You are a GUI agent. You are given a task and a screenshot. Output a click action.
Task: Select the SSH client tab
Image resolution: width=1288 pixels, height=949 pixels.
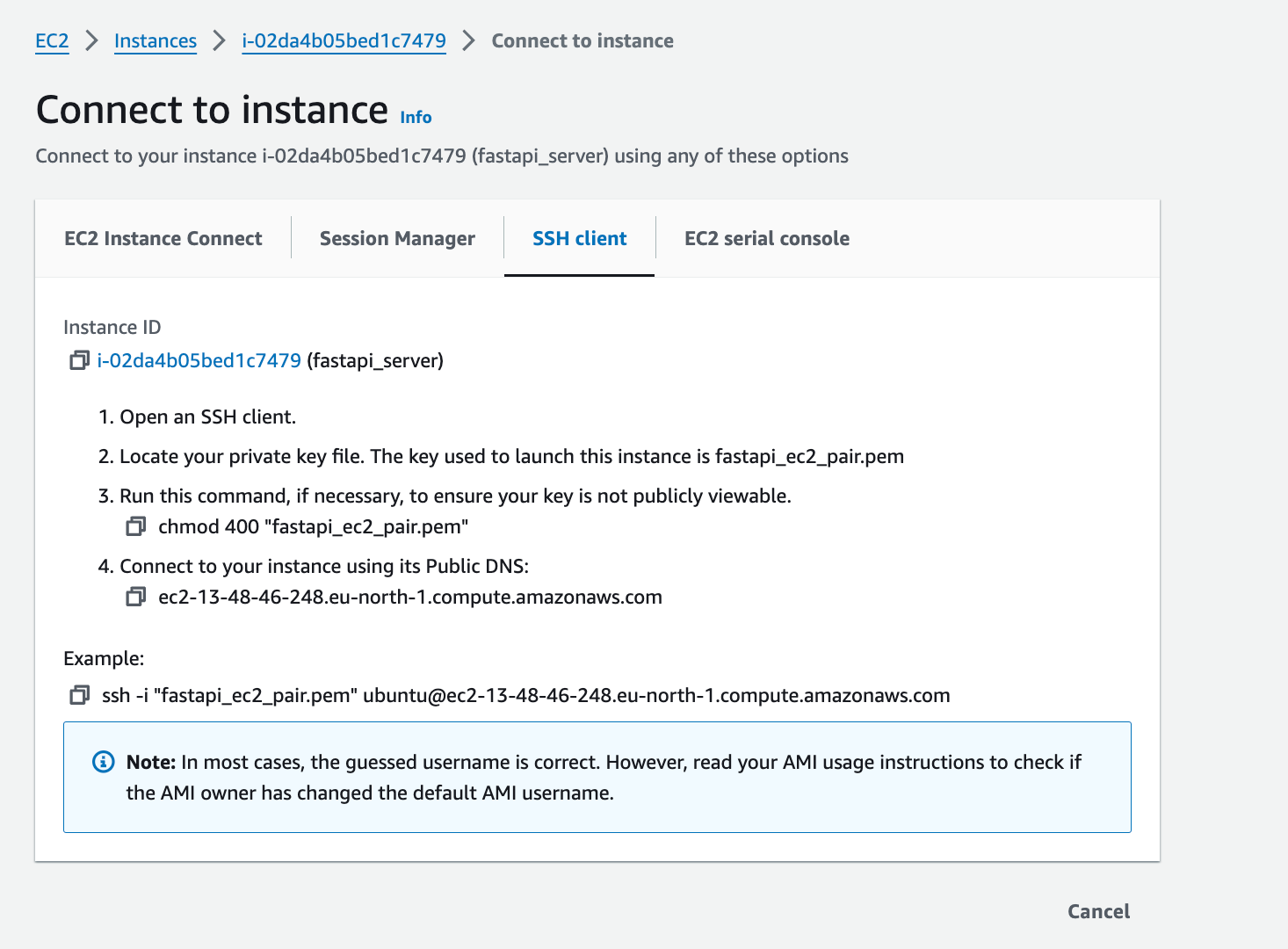[580, 238]
